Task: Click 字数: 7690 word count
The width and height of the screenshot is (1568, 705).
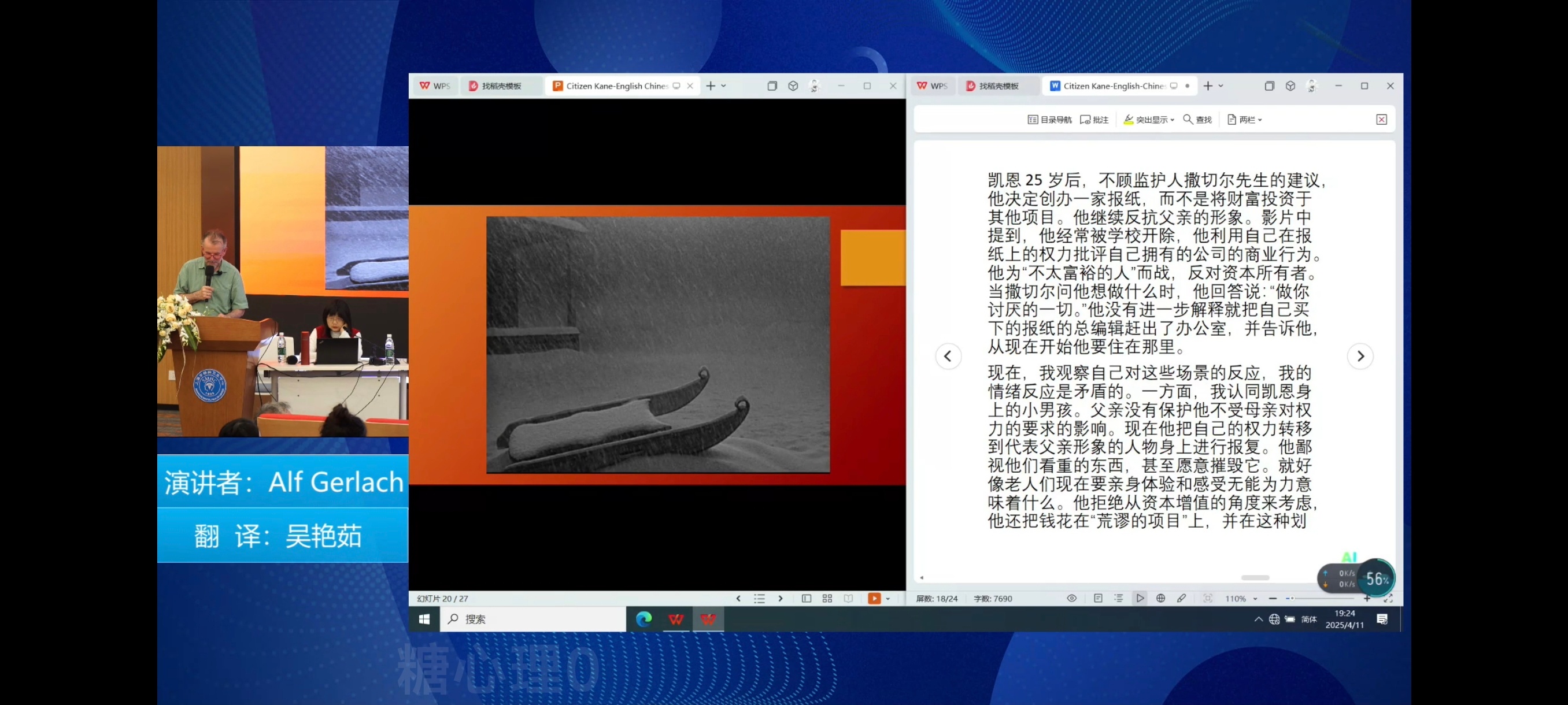Action: [x=993, y=599]
